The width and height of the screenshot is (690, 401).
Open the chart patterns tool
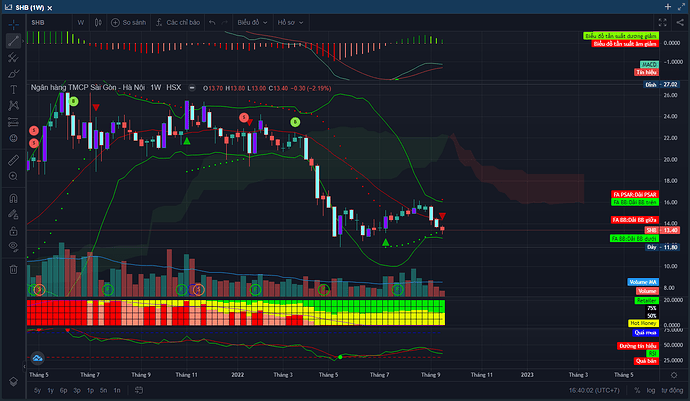(13, 106)
